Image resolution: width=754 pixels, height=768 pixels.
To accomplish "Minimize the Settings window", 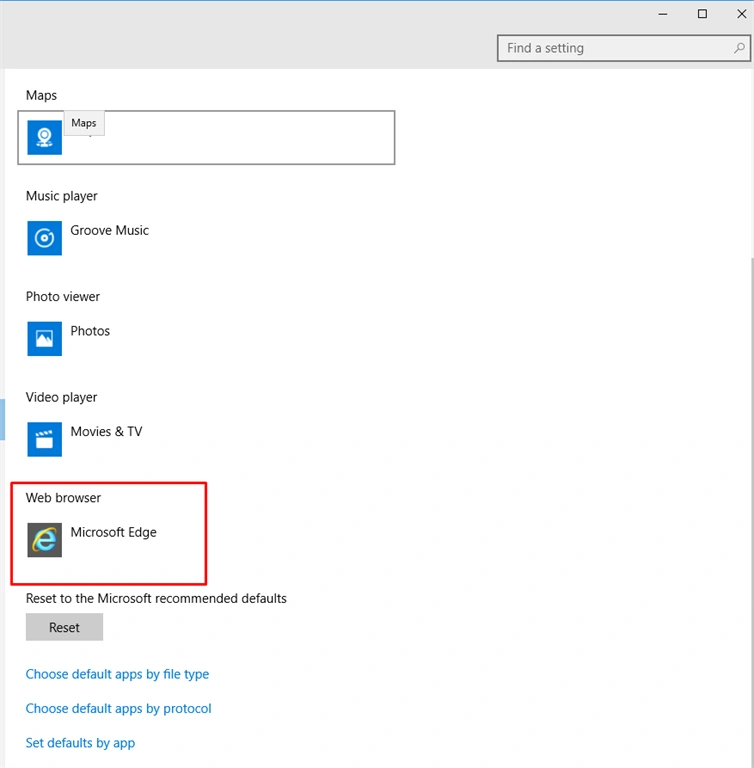I will tap(663, 14).
